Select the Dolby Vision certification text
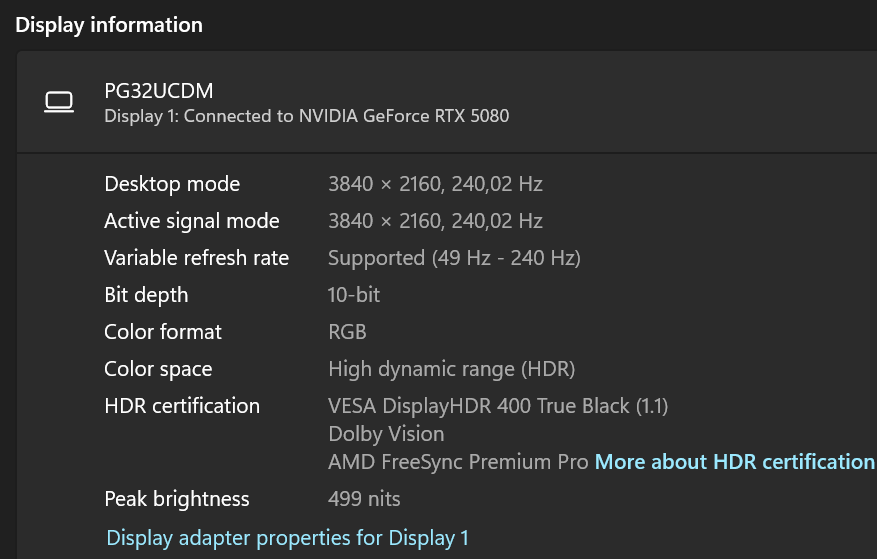Viewport: 877px width, 559px height. click(386, 434)
